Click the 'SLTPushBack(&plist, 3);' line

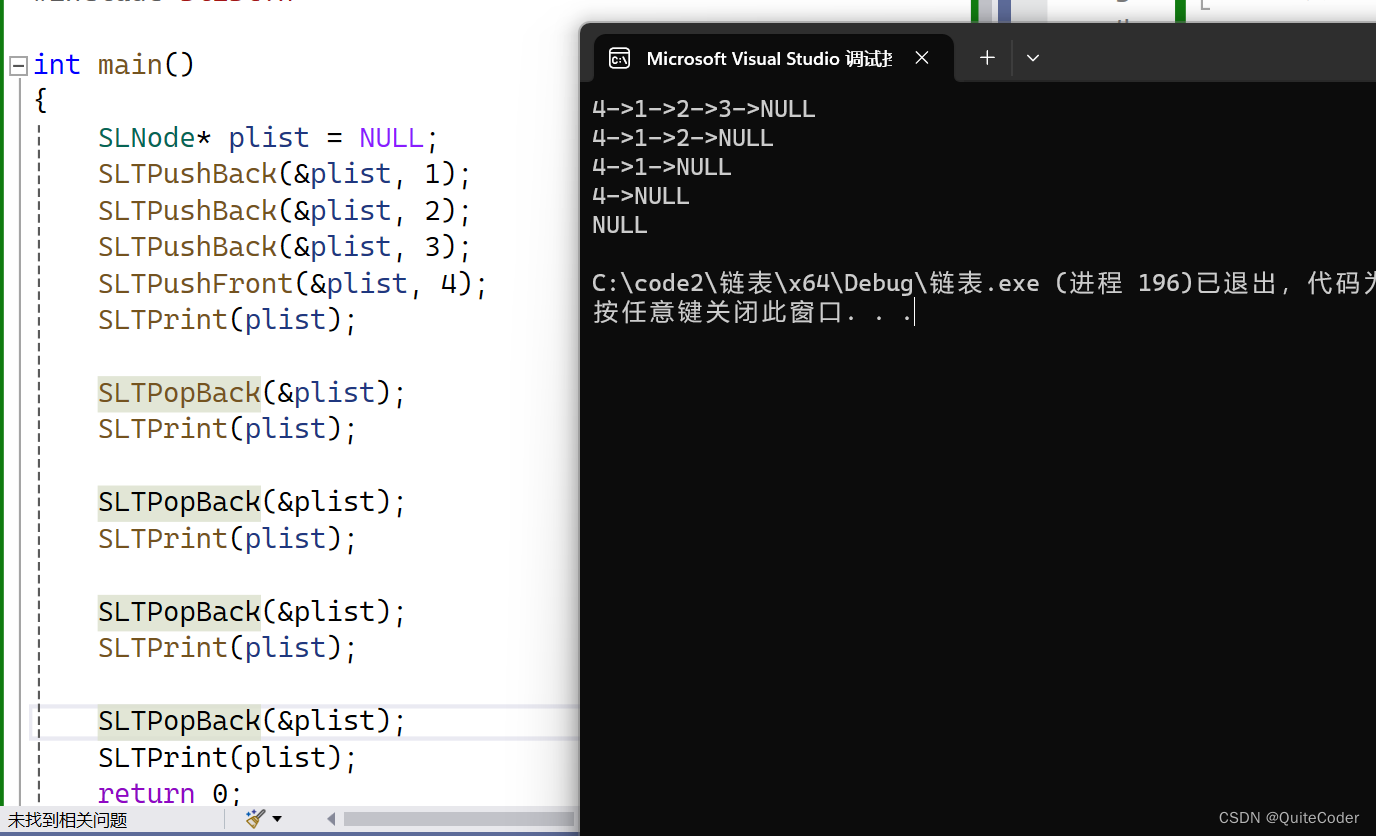(284, 247)
